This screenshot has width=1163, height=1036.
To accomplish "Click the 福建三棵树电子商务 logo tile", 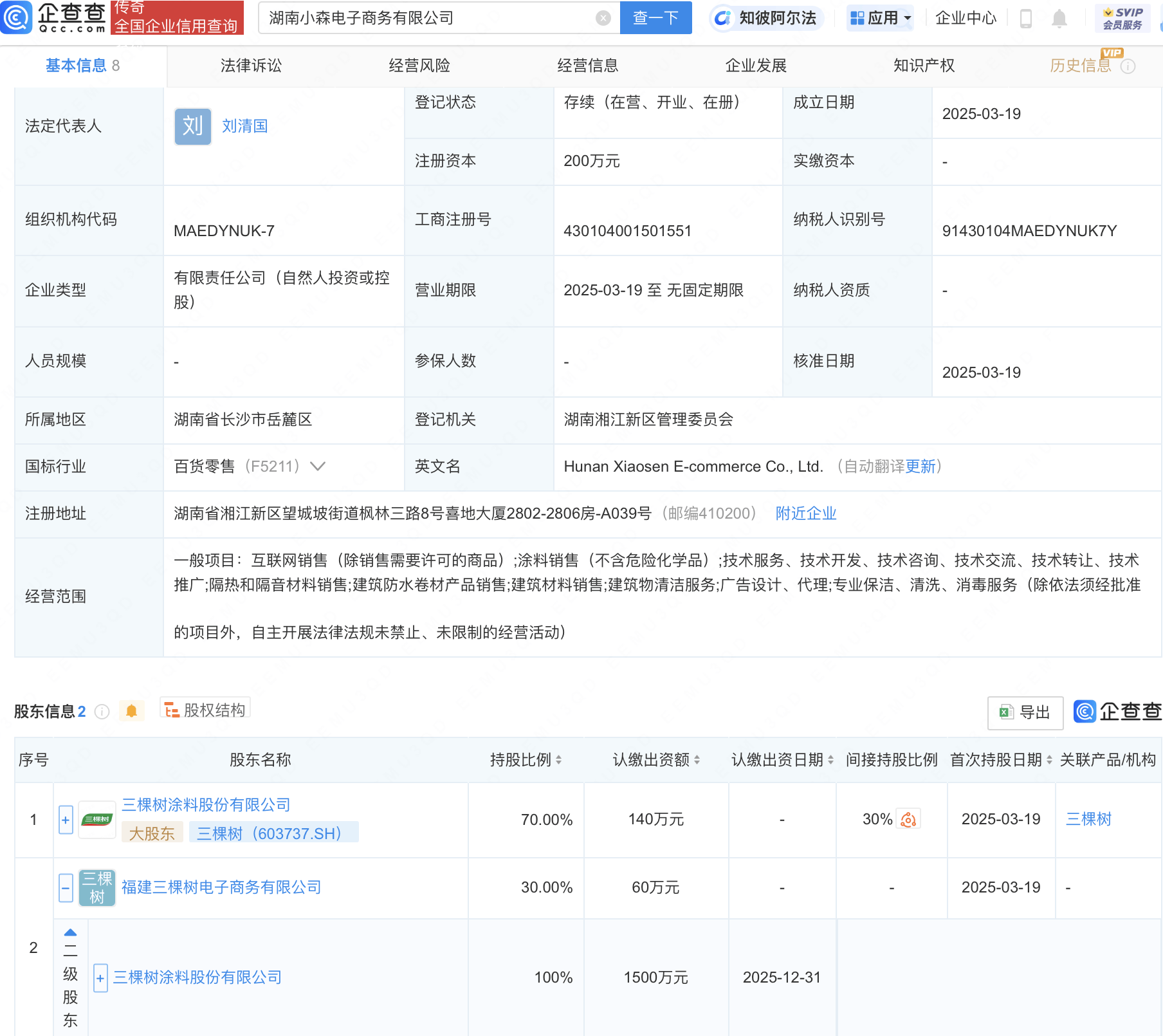I will pyautogui.click(x=97, y=887).
